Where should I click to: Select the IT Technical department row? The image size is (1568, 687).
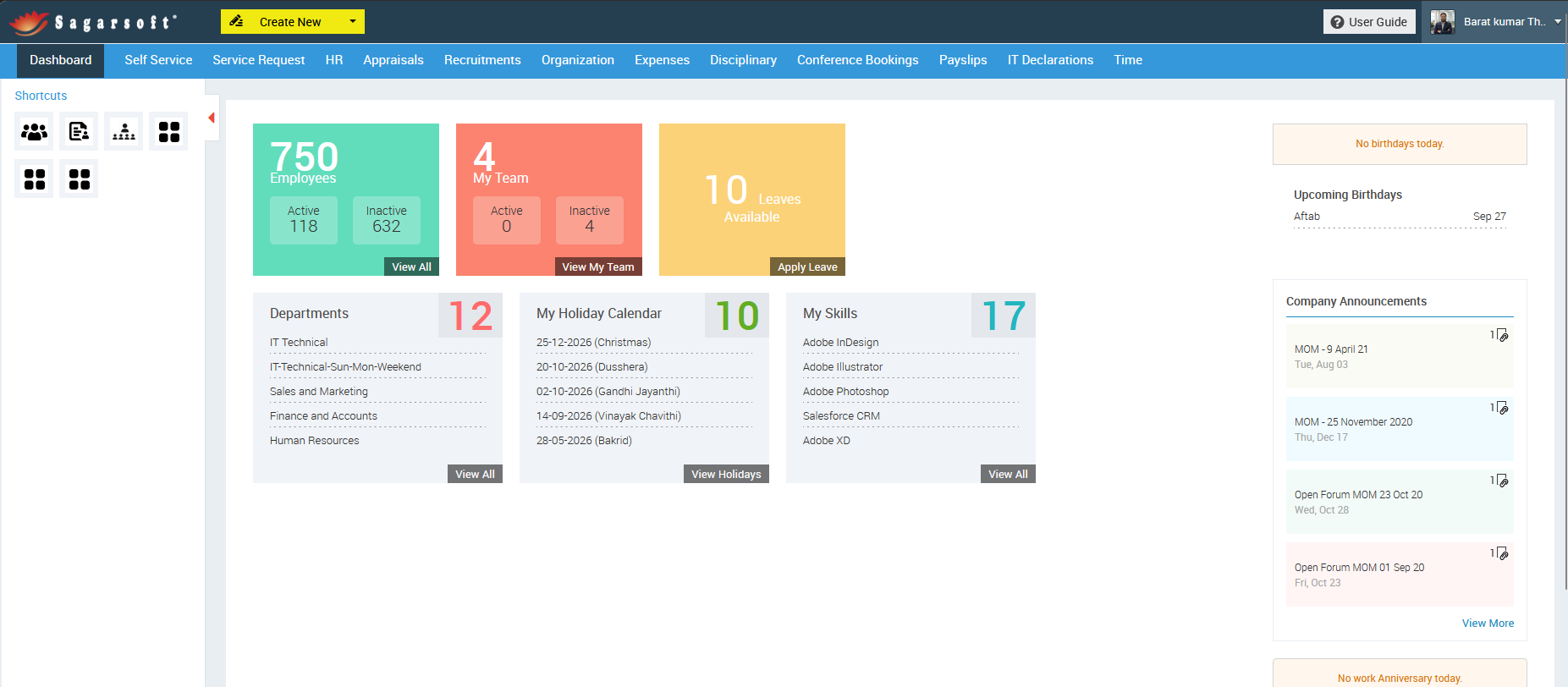point(377,343)
